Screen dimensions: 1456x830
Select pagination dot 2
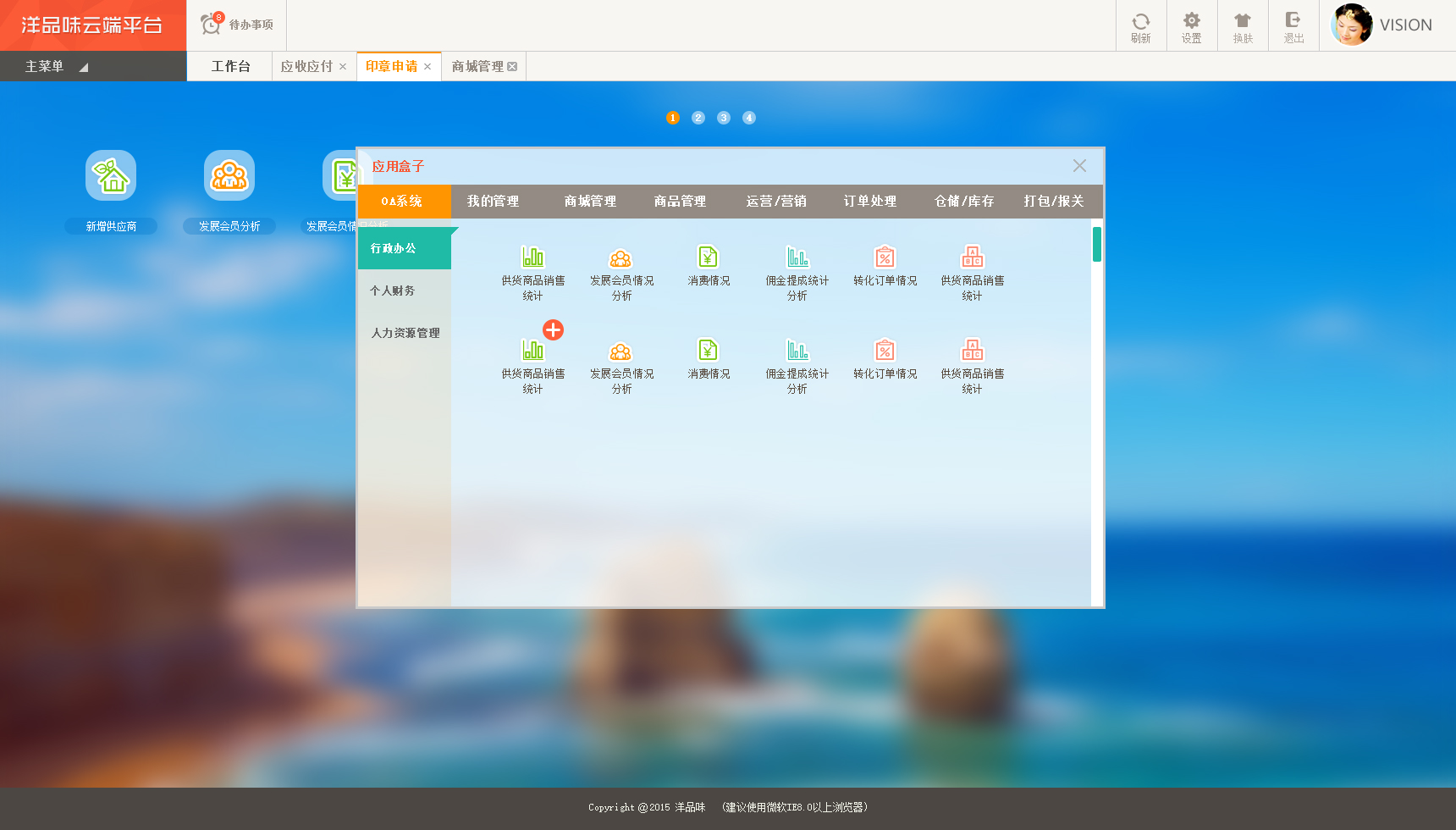click(x=698, y=118)
